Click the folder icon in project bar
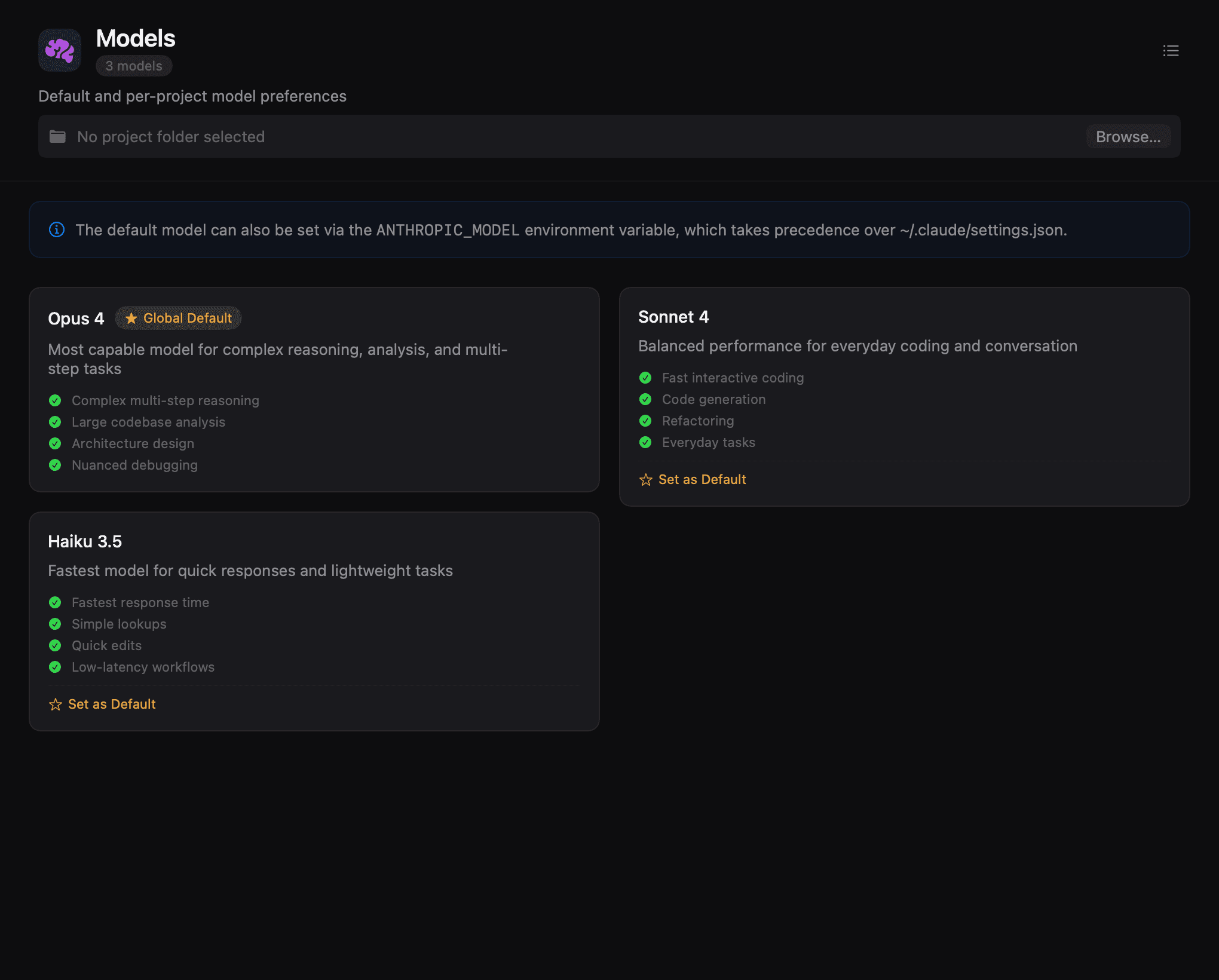Viewport: 1219px width, 980px height. click(x=57, y=137)
